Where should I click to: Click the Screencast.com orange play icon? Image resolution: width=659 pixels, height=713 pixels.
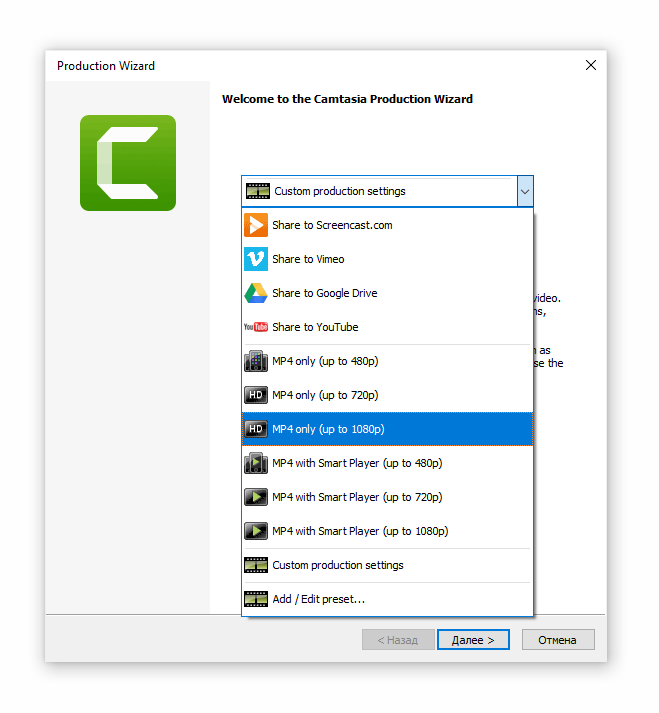pyautogui.click(x=256, y=225)
